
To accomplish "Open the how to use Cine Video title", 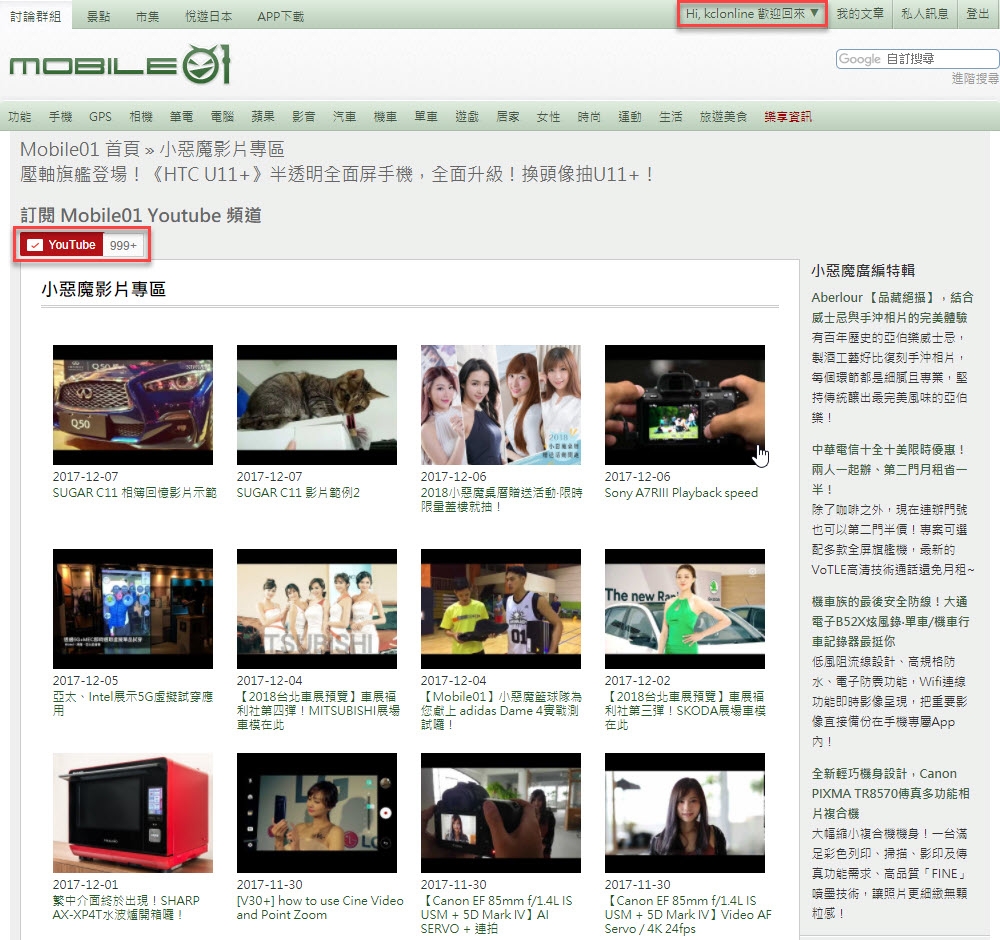I will (320, 907).
